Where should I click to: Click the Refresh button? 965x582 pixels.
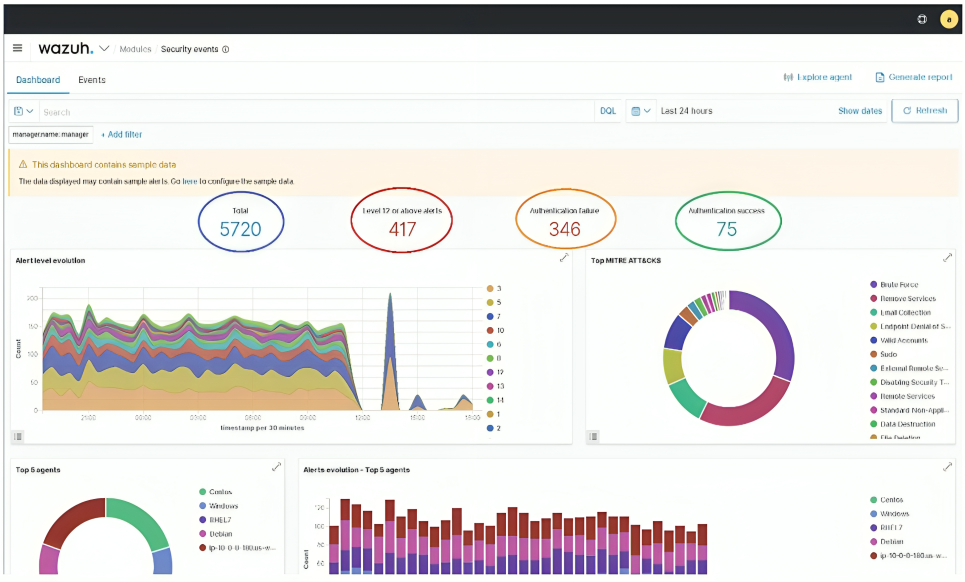point(925,111)
